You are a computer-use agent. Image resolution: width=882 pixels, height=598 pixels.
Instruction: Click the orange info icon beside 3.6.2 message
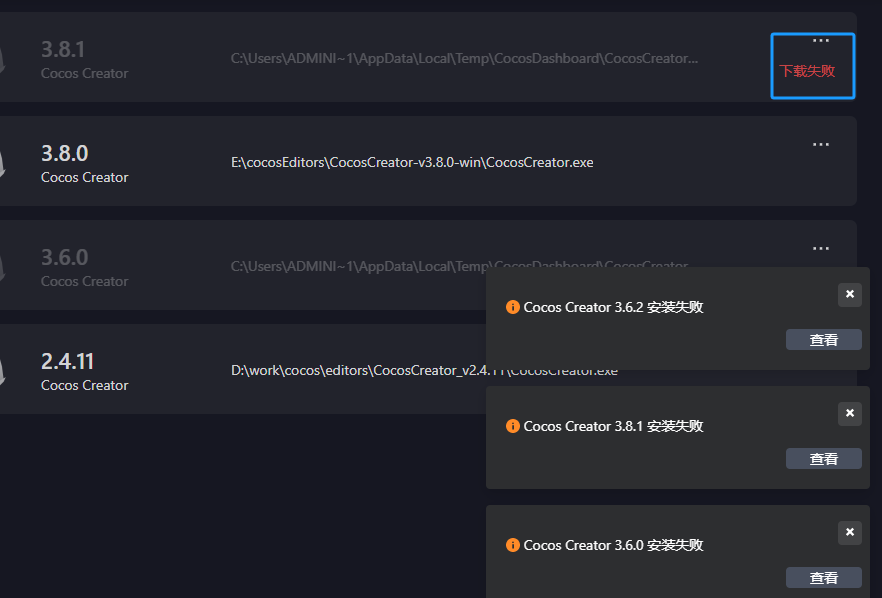coord(513,307)
